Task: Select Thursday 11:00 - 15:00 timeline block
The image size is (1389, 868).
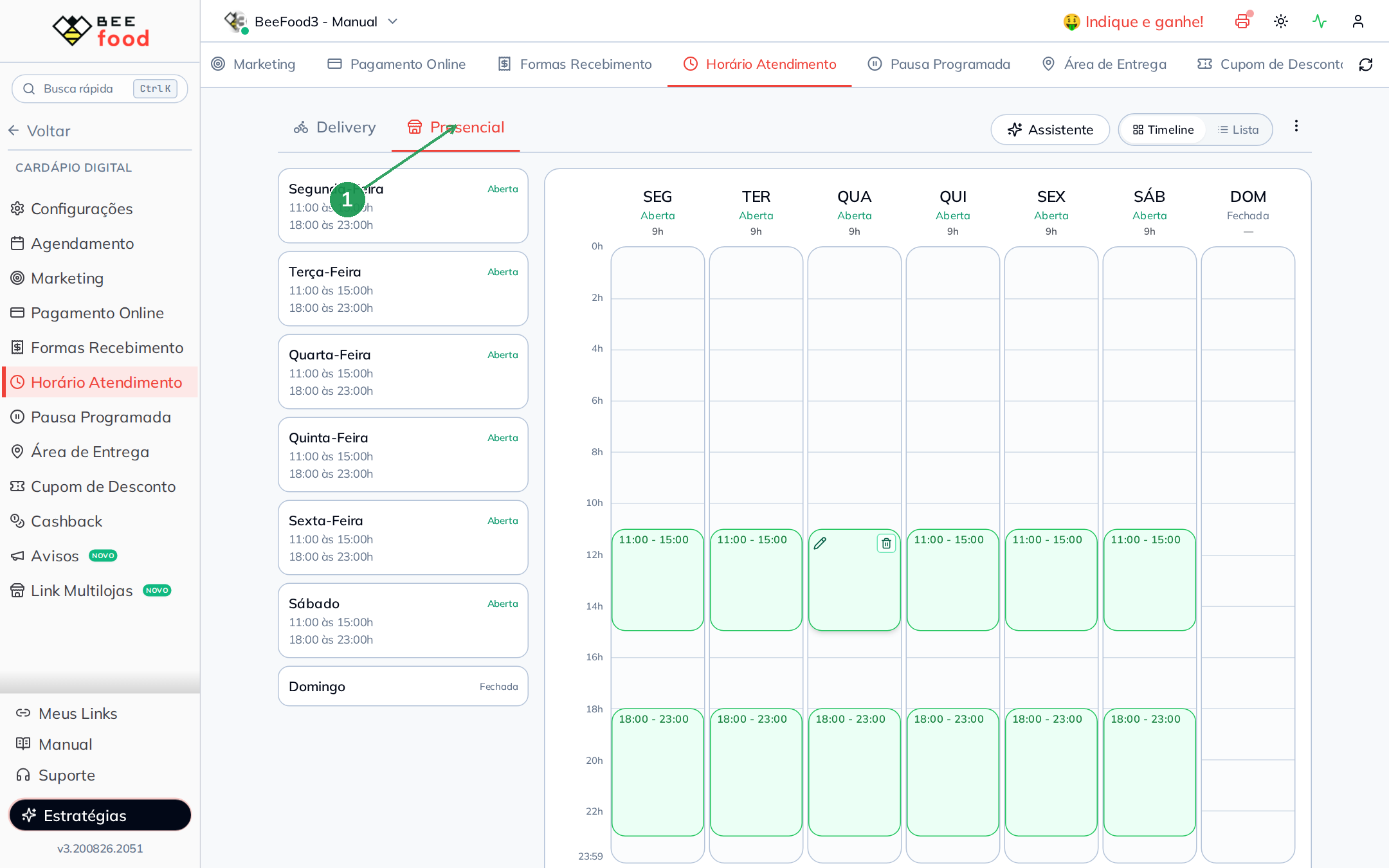Action: [952, 580]
